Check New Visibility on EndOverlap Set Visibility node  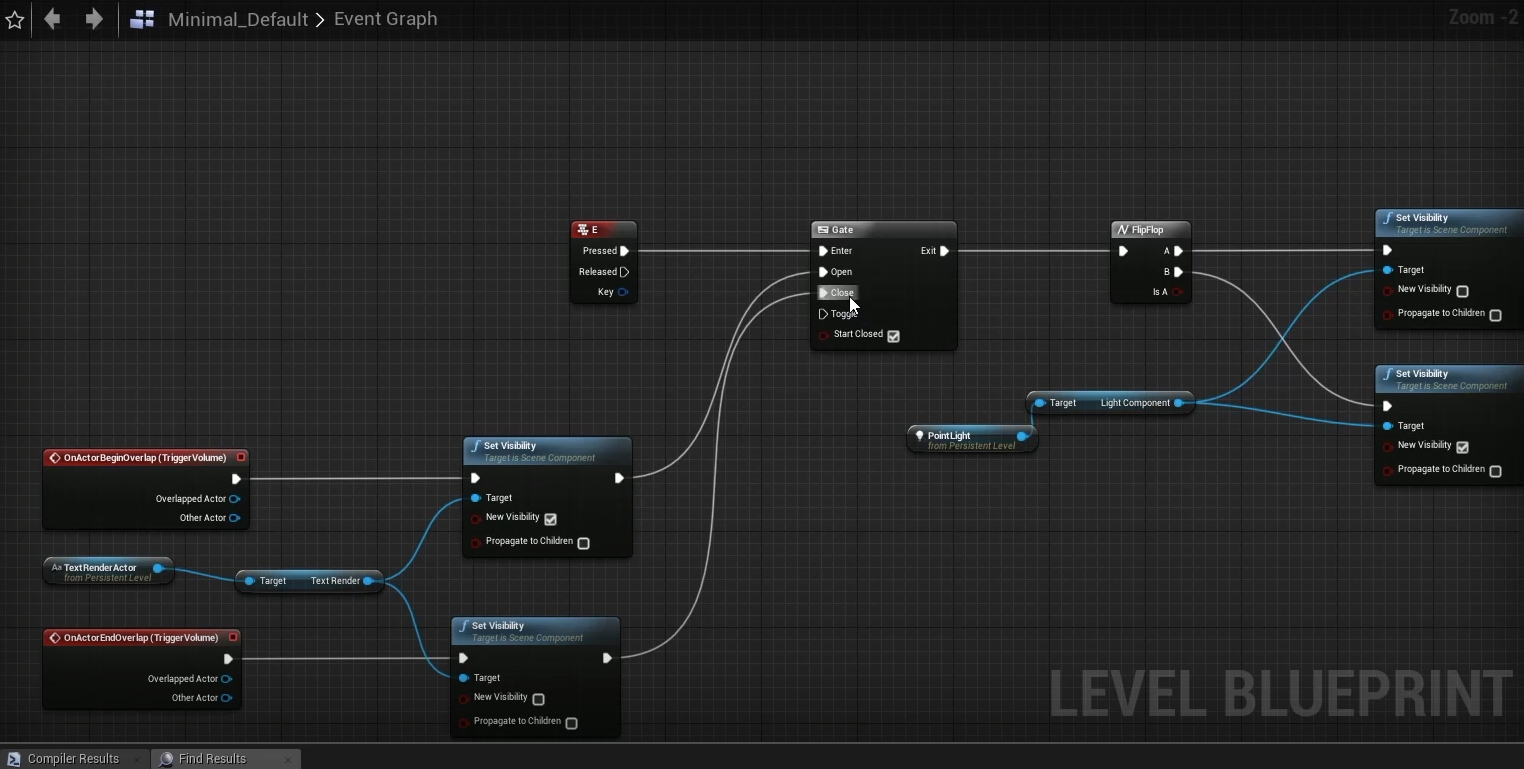click(x=539, y=699)
